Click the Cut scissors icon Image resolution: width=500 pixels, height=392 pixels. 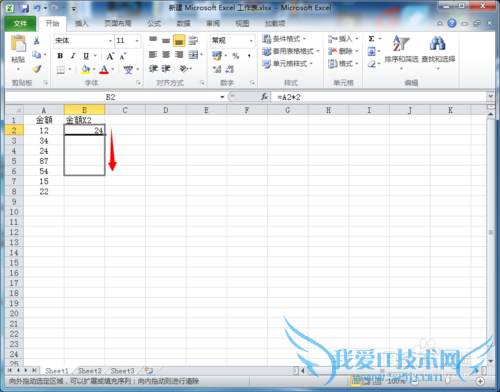pos(36,41)
